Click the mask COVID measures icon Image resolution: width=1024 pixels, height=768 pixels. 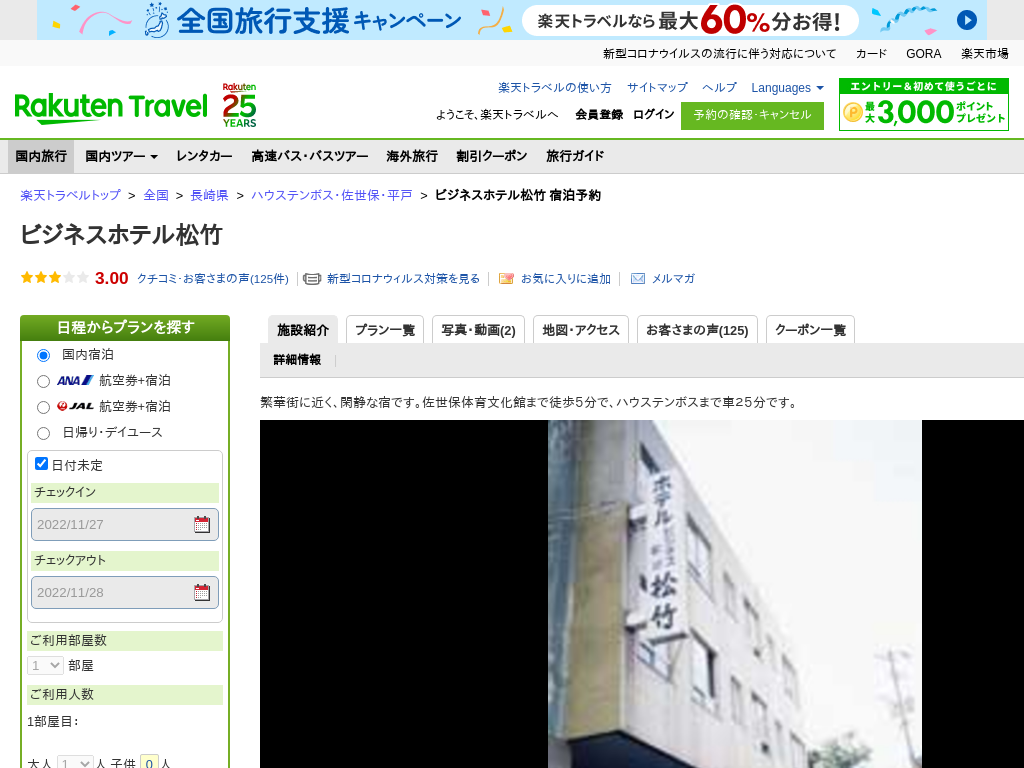(312, 279)
